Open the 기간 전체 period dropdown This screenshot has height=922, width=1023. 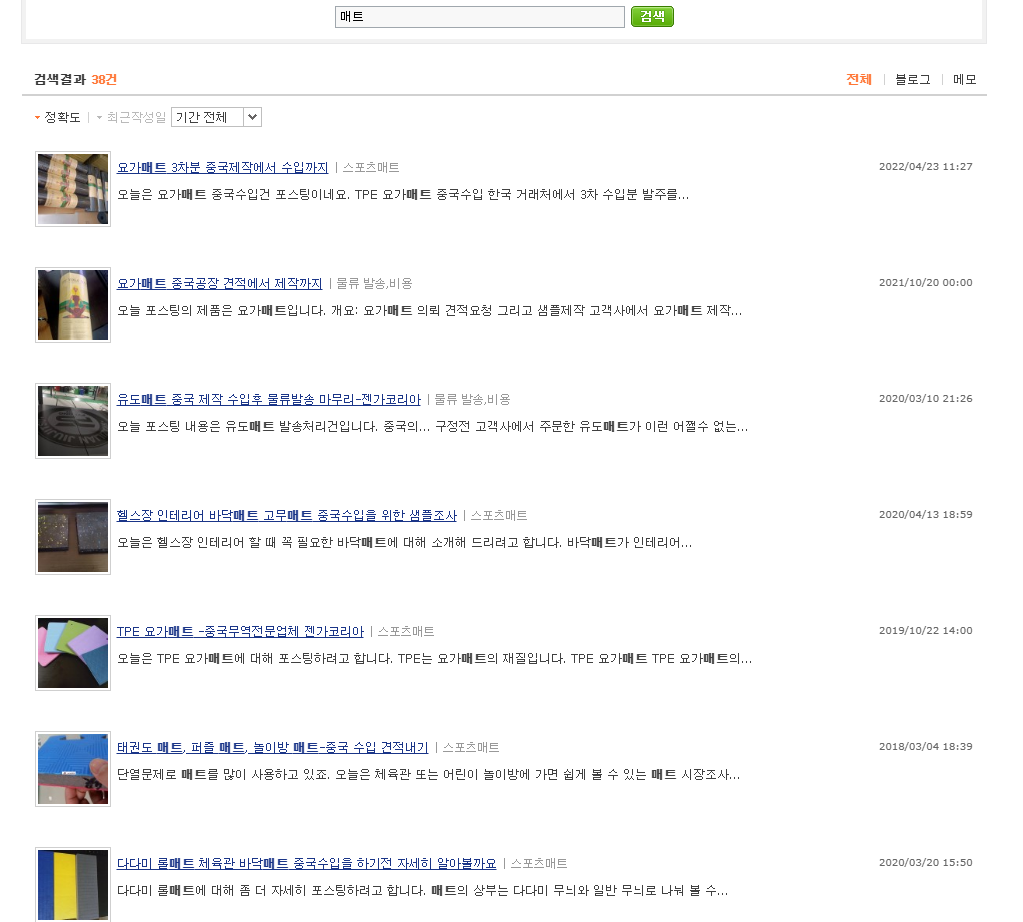click(216, 117)
